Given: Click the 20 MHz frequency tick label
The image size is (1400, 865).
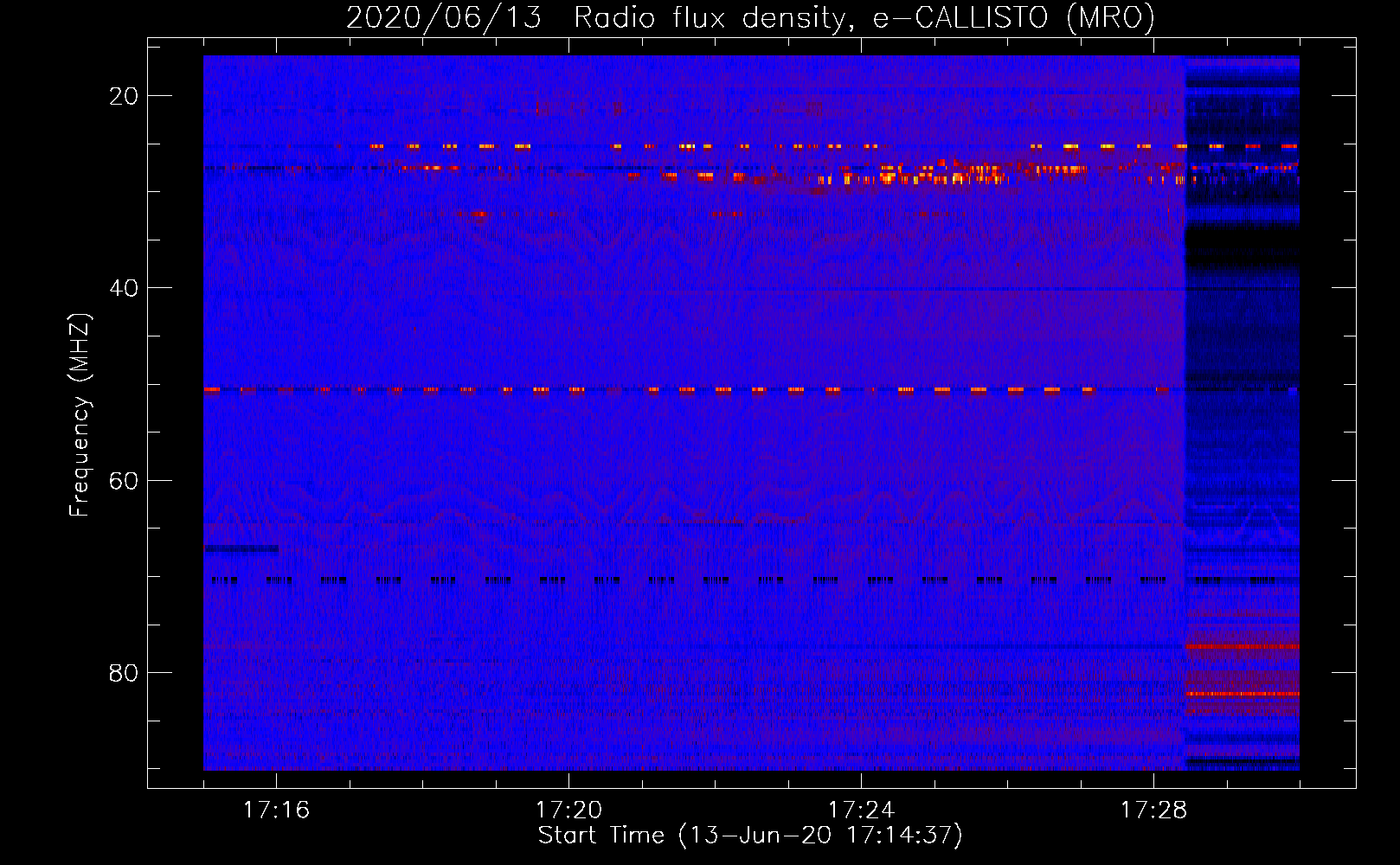Looking at the screenshot, I should pyautogui.click(x=124, y=96).
